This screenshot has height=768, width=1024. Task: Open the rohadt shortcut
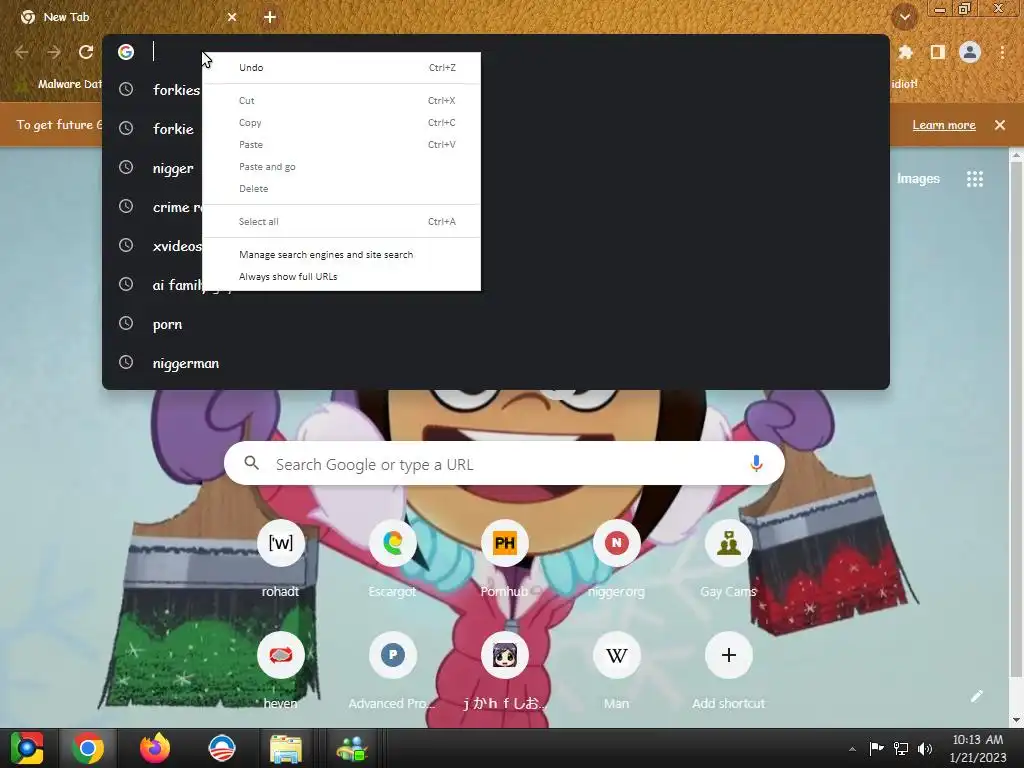[280, 543]
